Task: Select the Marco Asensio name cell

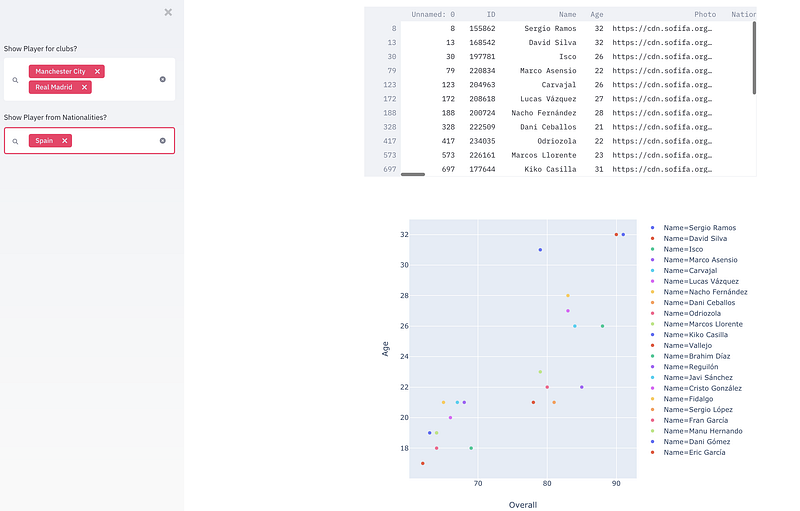Action: tap(548, 71)
